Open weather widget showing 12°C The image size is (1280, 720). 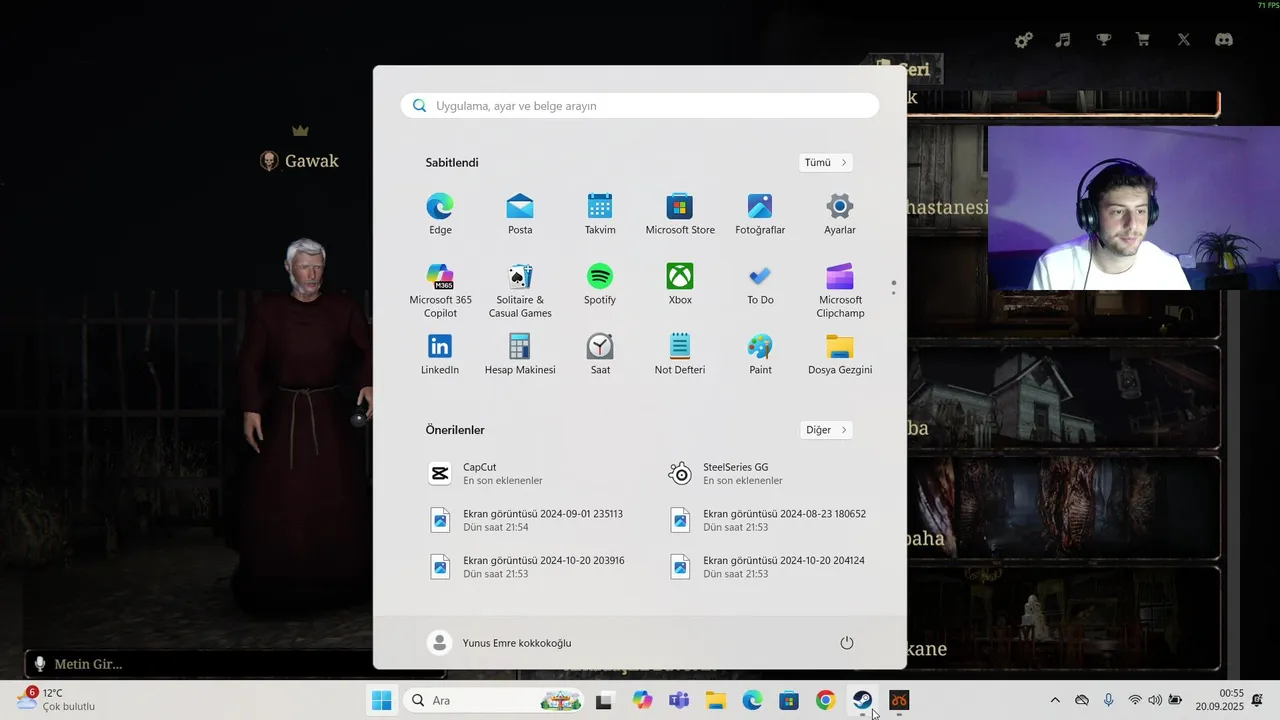click(56, 699)
